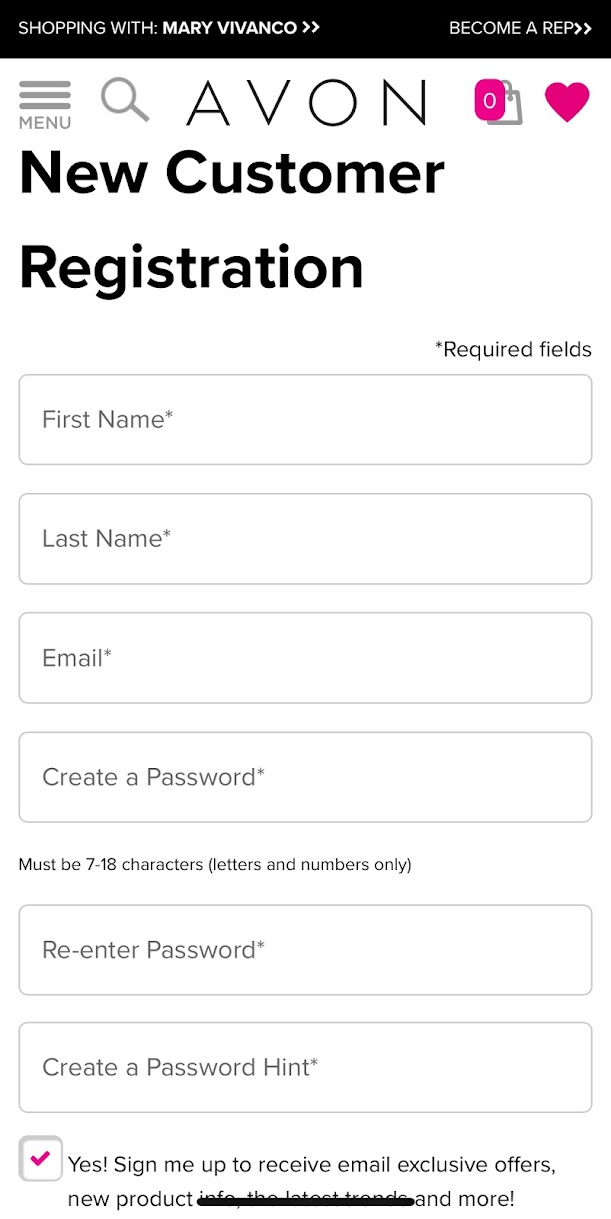Open the hamburger MENU icon

pos(45,96)
